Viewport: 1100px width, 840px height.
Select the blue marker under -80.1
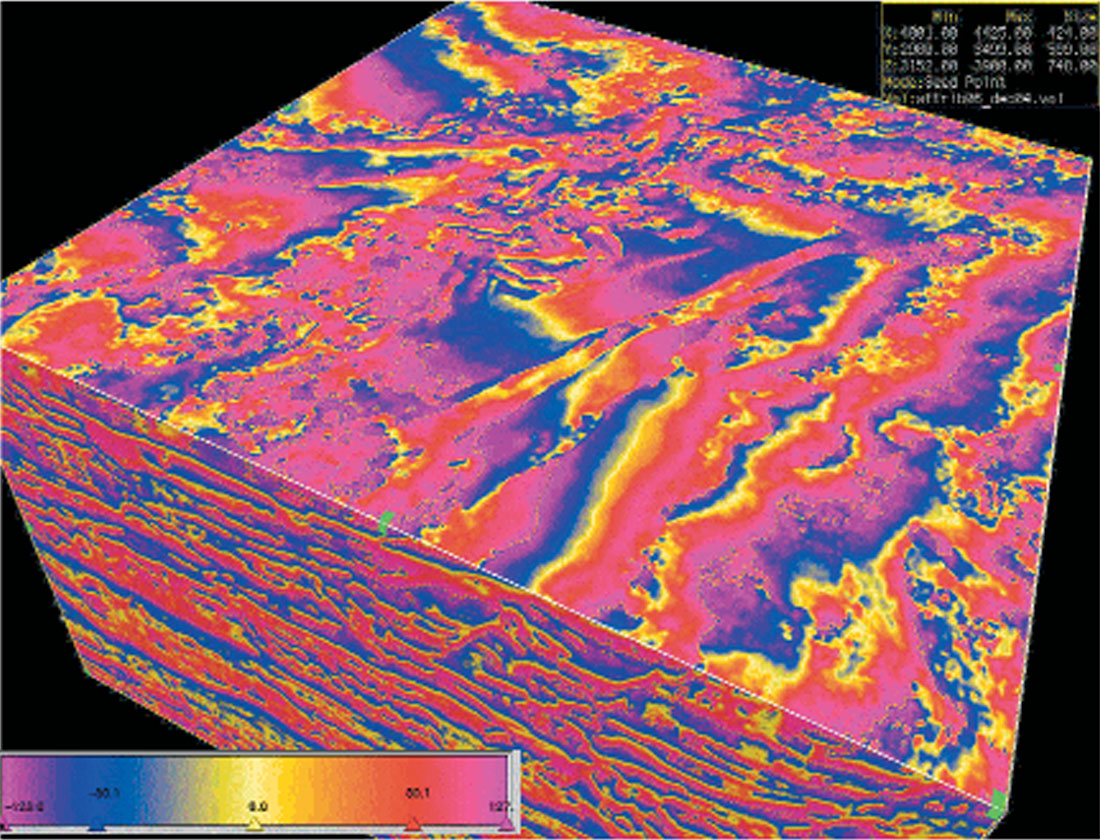[98, 827]
